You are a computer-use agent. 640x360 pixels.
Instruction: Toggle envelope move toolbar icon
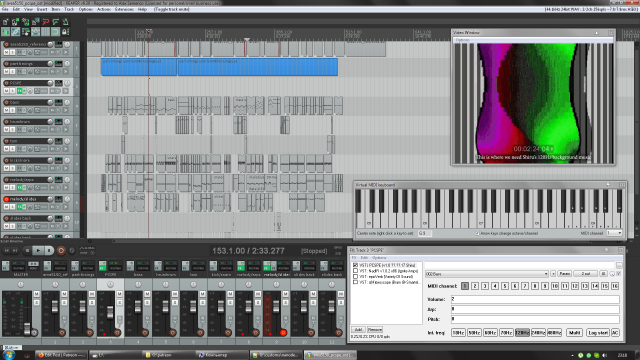(x=36, y=32)
